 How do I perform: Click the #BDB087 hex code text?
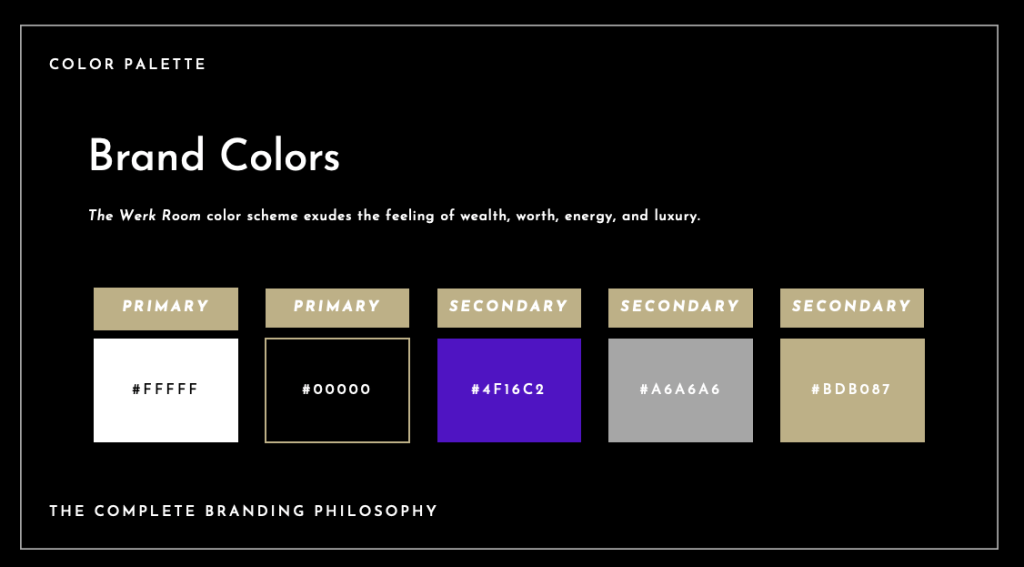851,390
